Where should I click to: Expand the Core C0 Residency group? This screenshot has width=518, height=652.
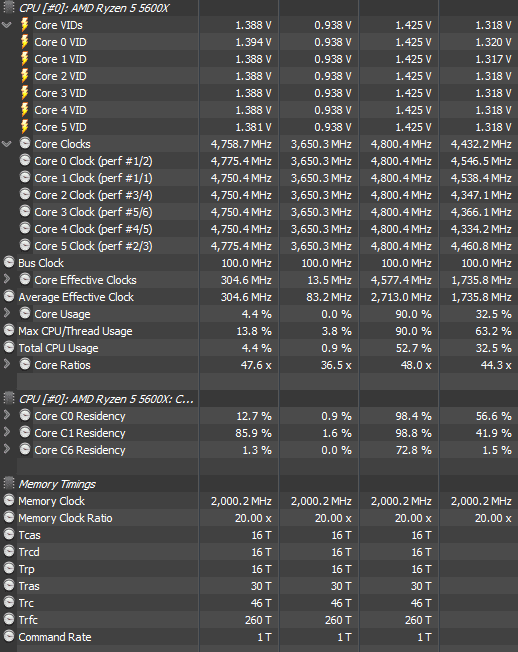click(x=7, y=415)
